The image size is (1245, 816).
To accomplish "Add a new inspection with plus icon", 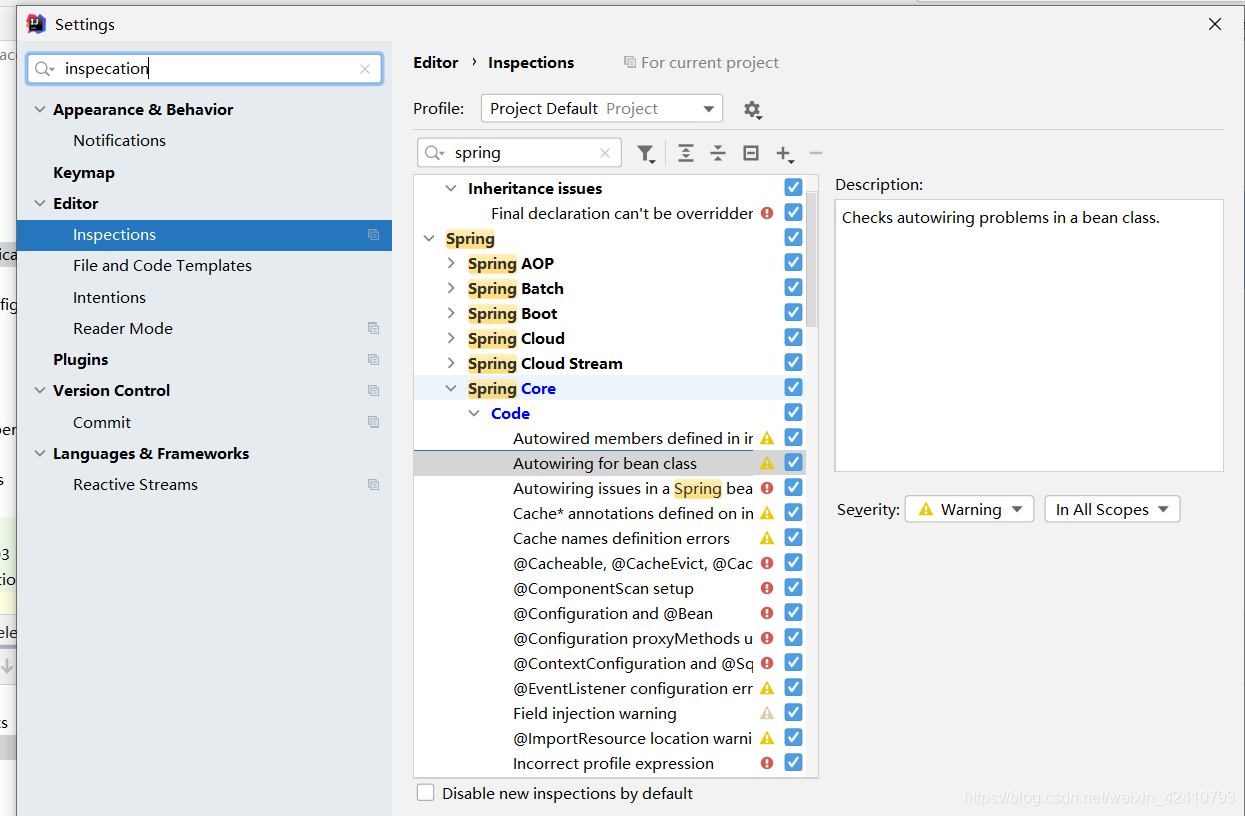I will click(x=784, y=153).
